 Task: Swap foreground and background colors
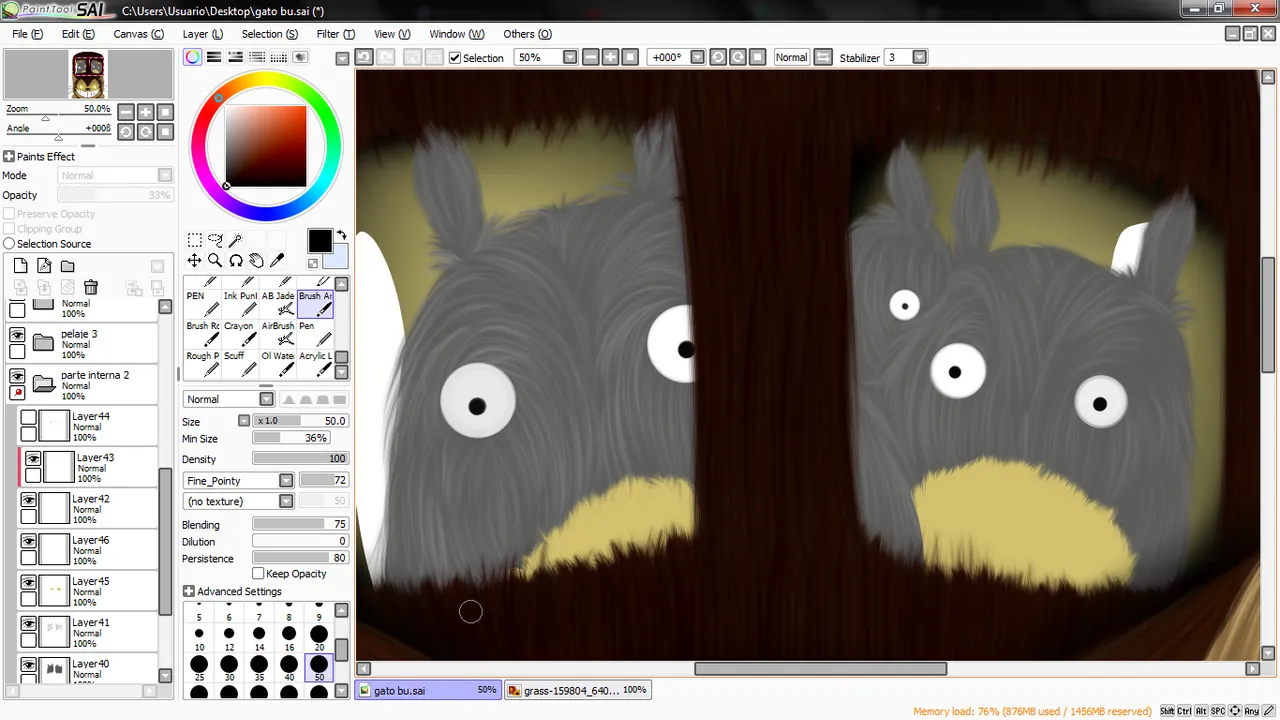340,236
